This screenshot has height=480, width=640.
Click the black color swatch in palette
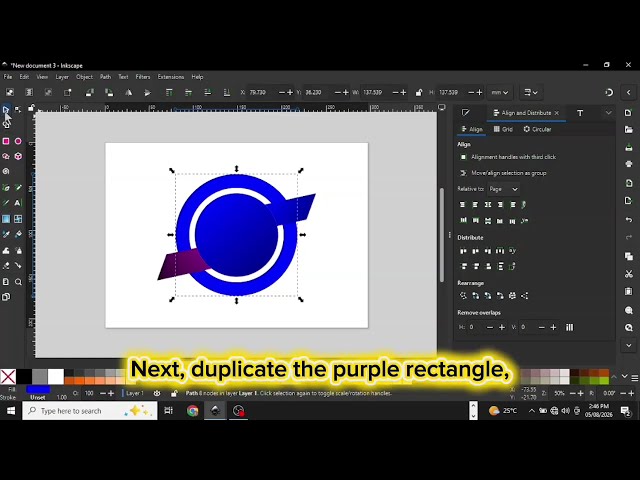tap(24, 376)
